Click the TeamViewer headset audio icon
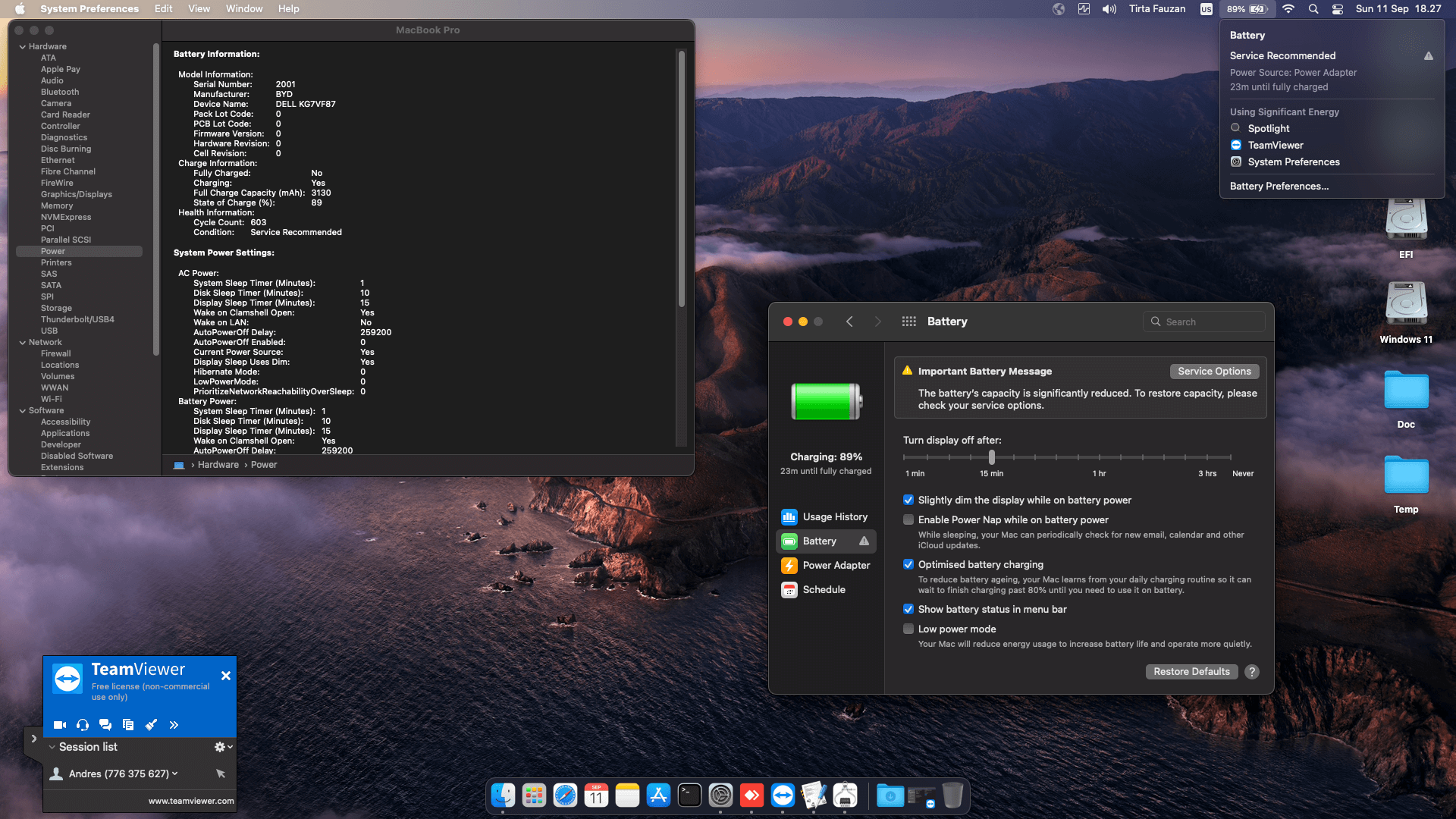The width and height of the screenshot is (1456, 819). coord(83,725)
